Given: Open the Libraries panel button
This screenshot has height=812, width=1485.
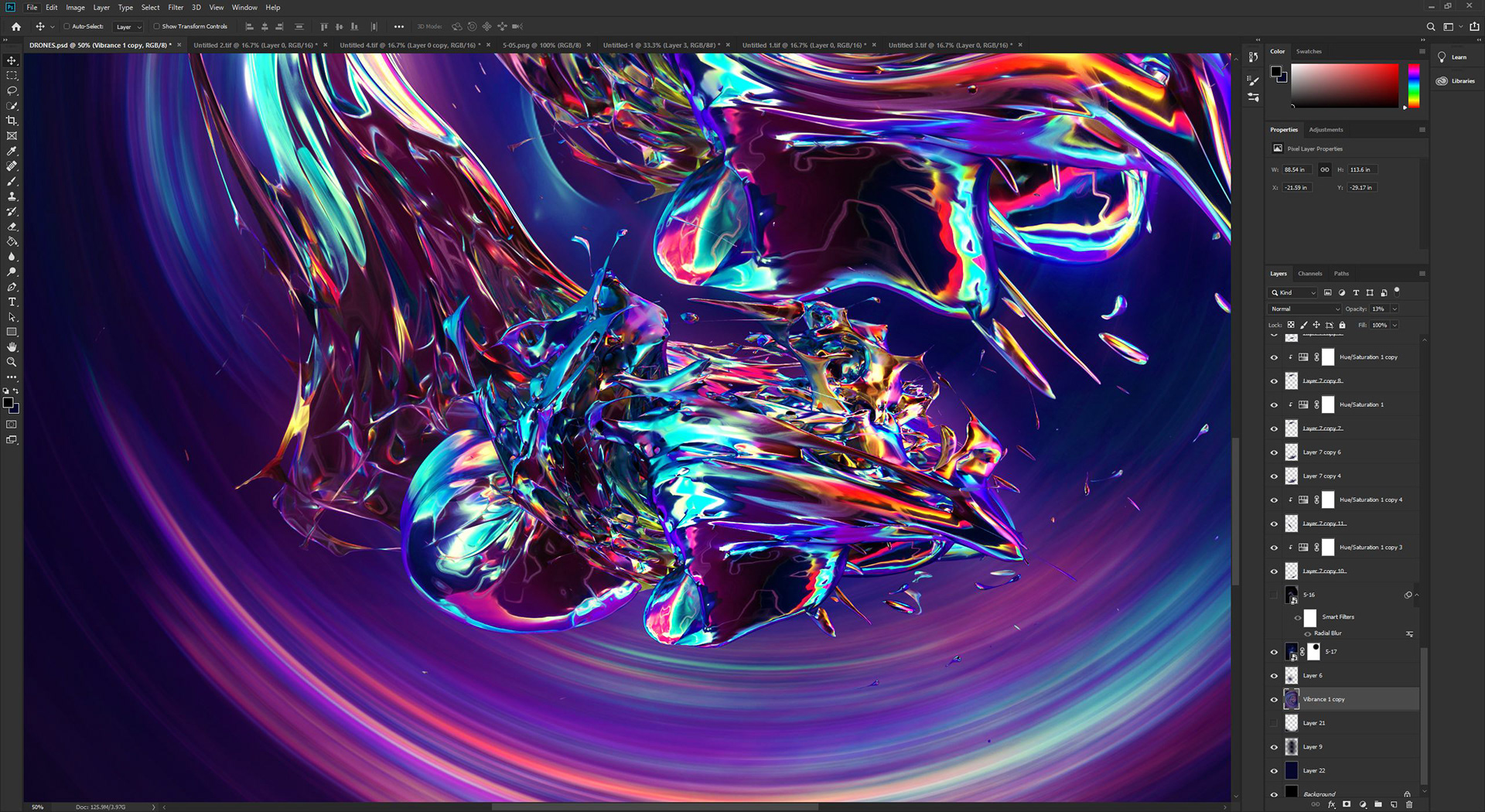Looking at the screenshot, I should click(1456, 80).
